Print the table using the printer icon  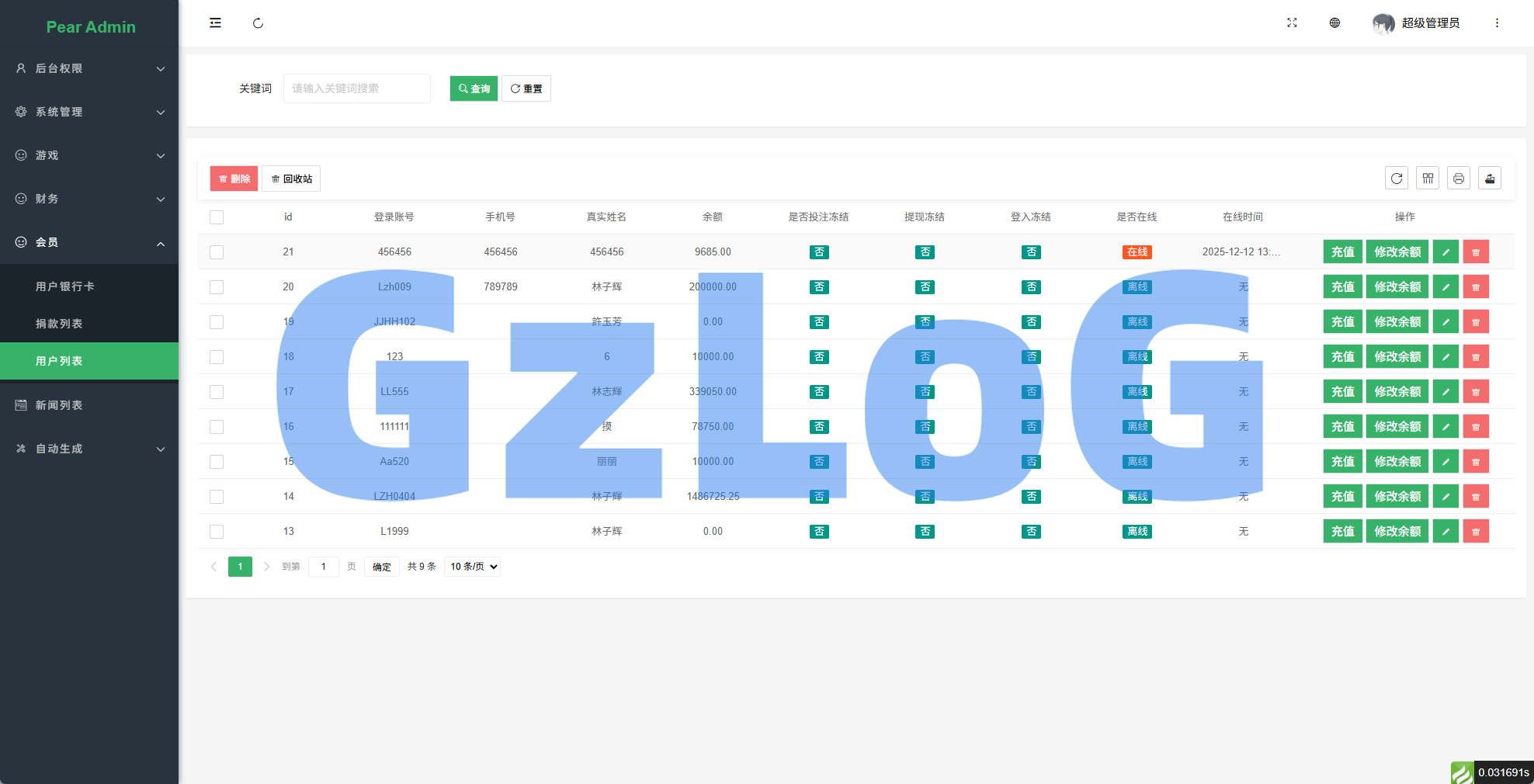(x=1459, y=179)
